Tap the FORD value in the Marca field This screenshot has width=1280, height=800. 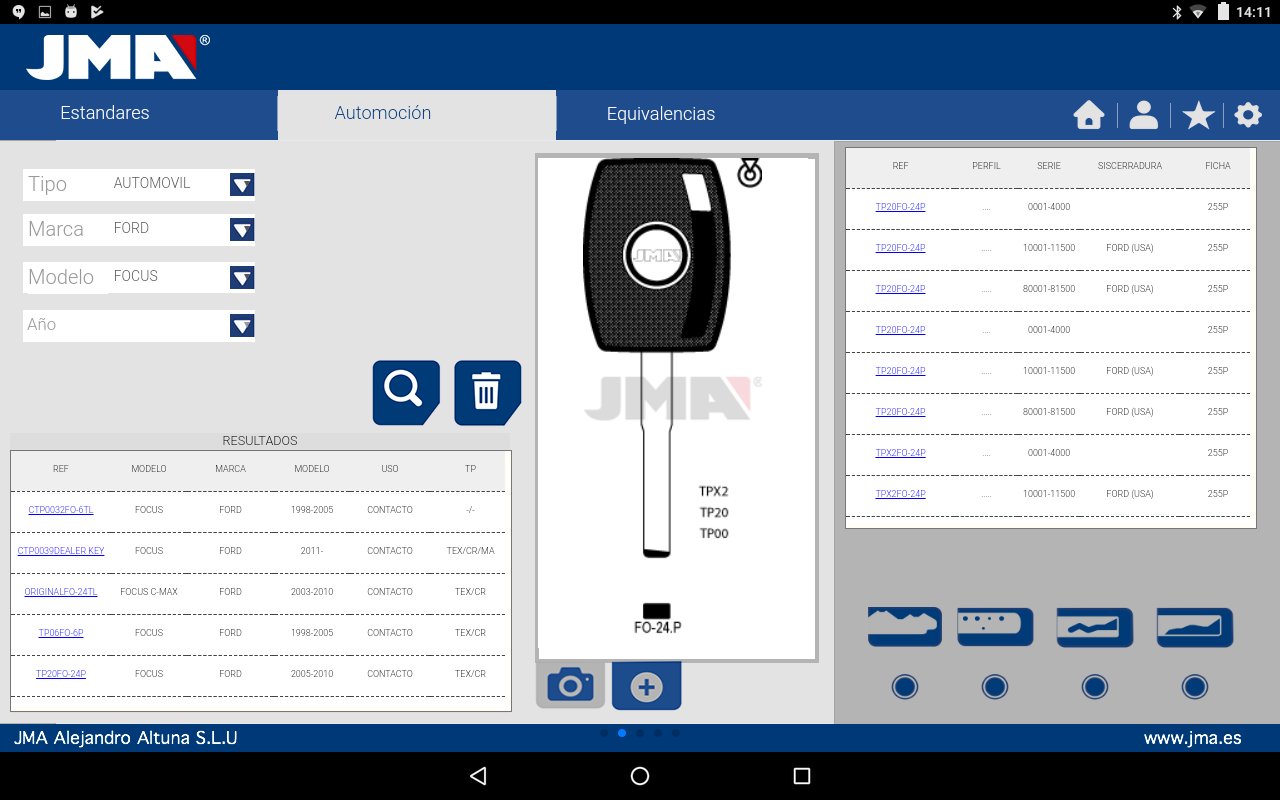131,228
